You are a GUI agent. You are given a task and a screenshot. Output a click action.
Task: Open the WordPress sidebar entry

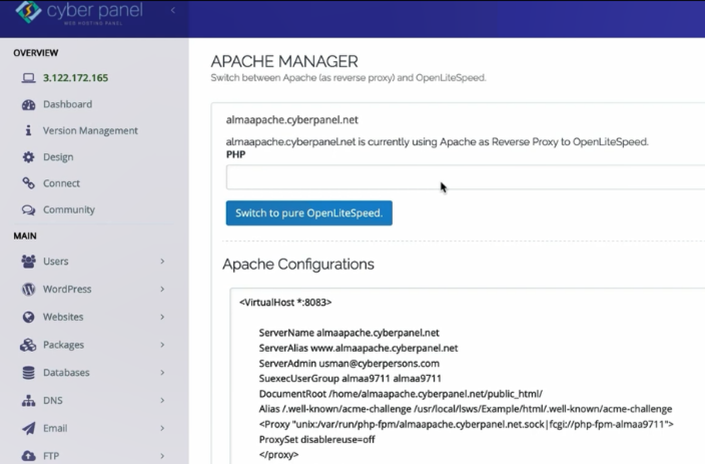[67, 289]
